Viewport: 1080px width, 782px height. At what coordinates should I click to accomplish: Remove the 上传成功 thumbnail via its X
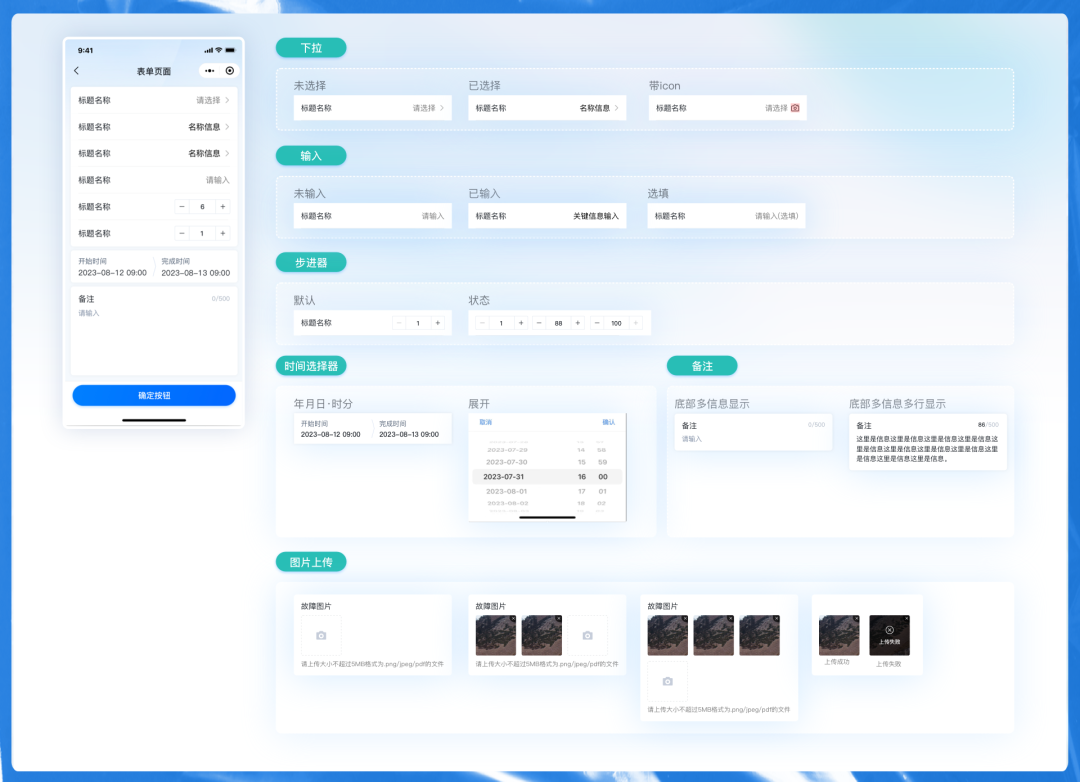[856, 619]
